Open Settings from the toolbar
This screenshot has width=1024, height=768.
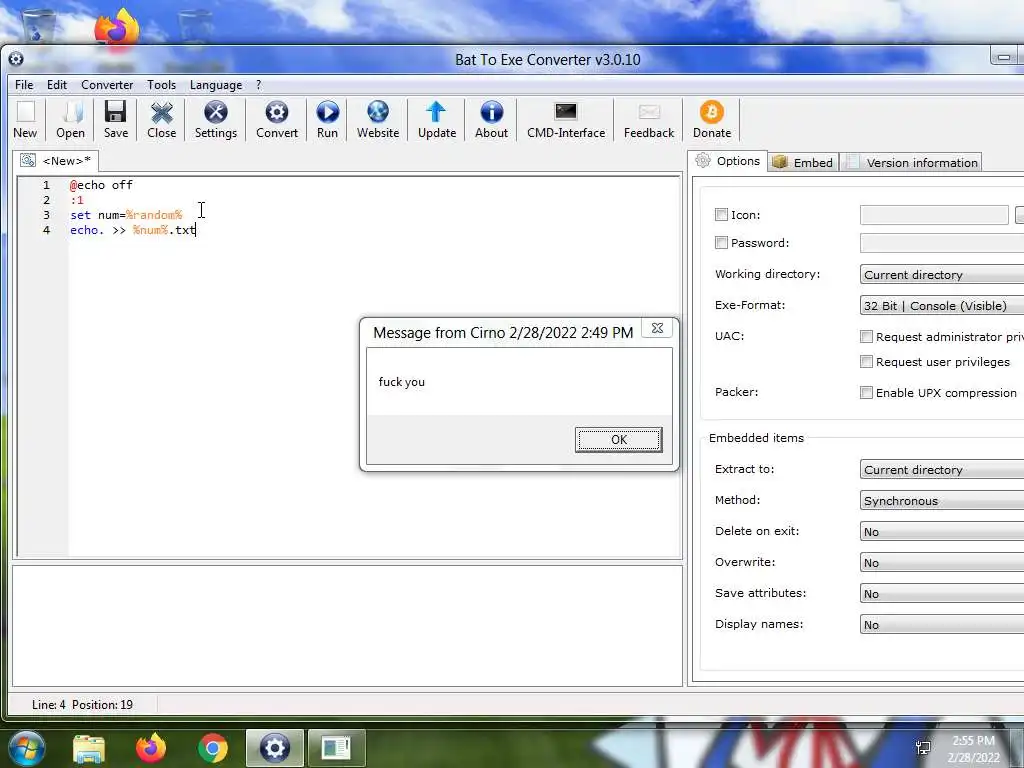[216, 119]
